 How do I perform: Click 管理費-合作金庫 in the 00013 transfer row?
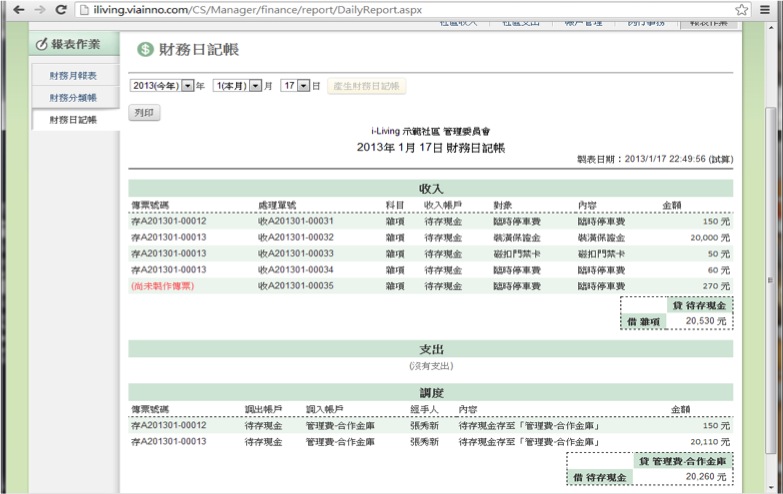click(340, 442)
